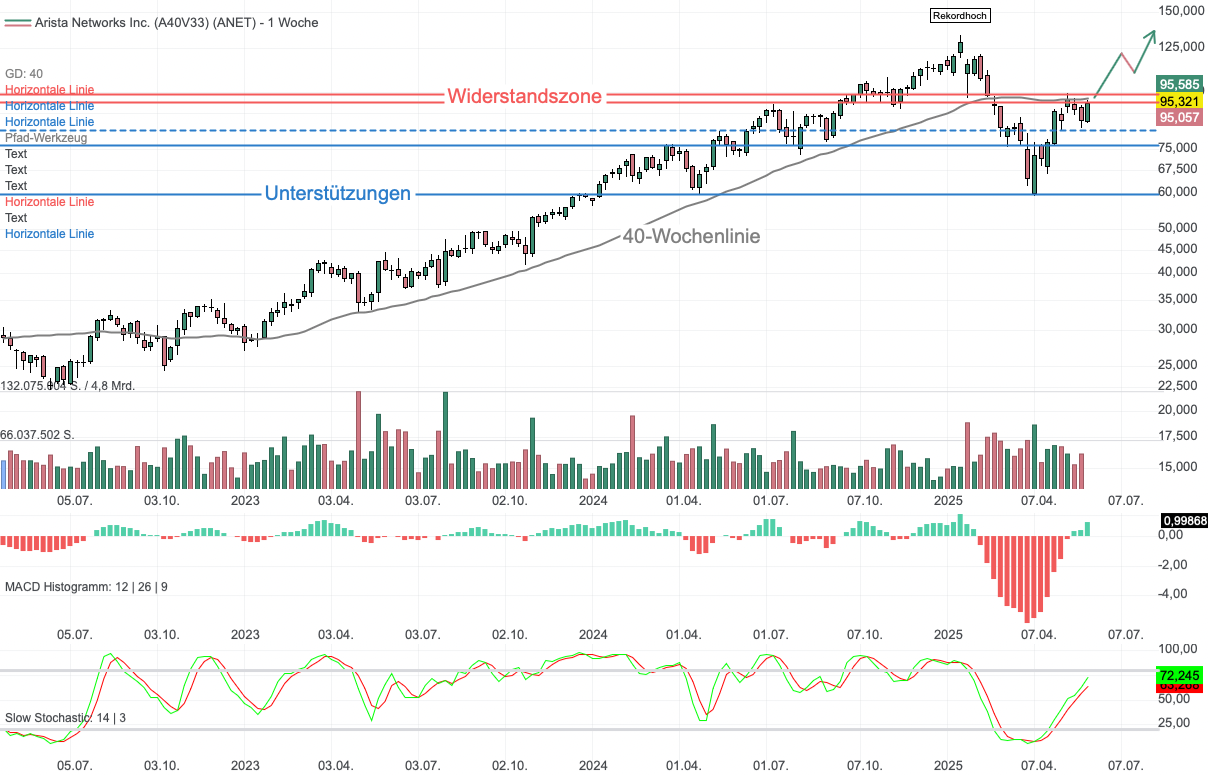The height and width of the screenshot is (775, 1208).
Task: Click the 150,000 price axis label
Action: [1180, 11]
